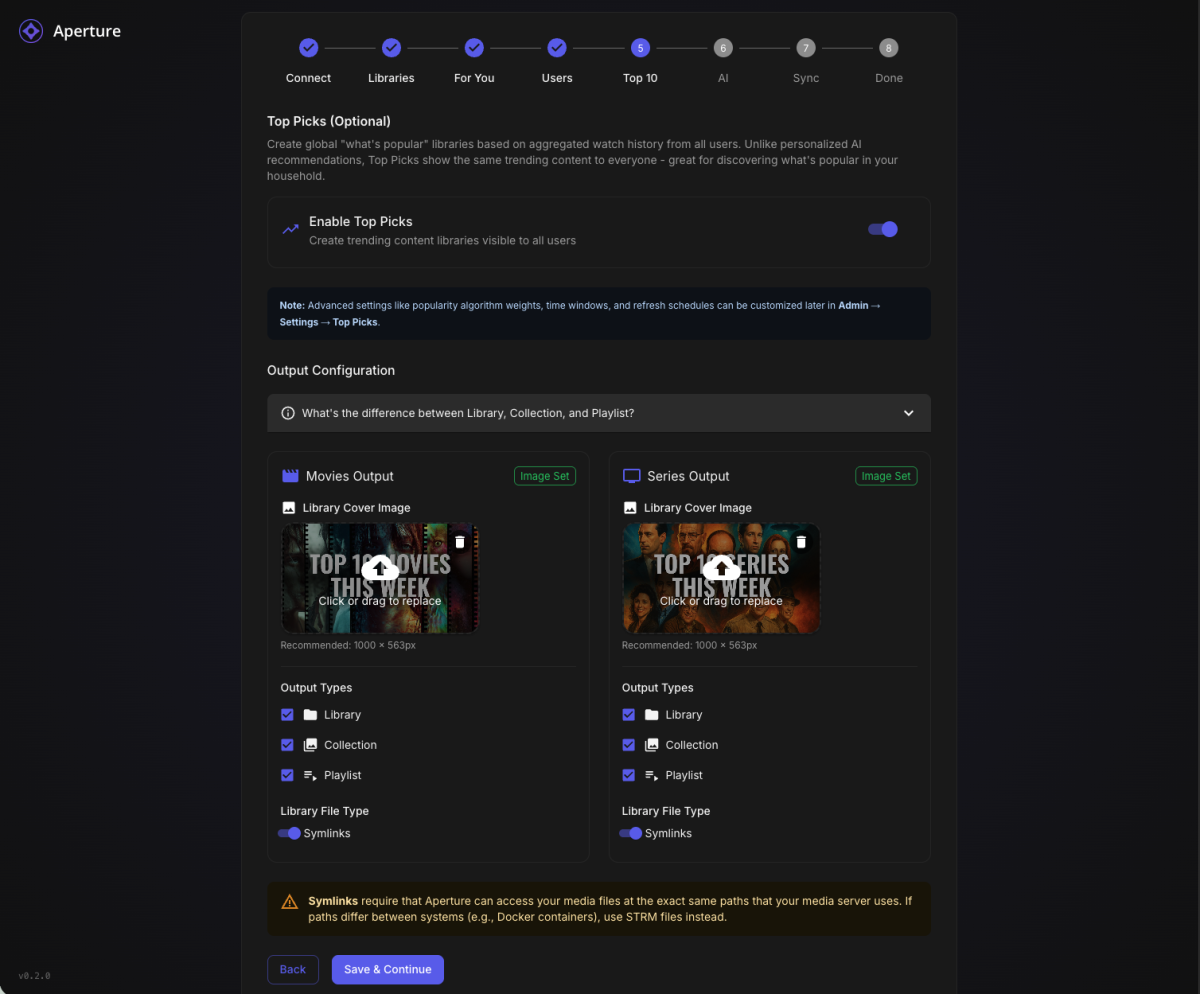The height and width of the screenshot is (994, 1200).
Task: Click the trash icon on the Movies cover image
Action: [459, 540]
